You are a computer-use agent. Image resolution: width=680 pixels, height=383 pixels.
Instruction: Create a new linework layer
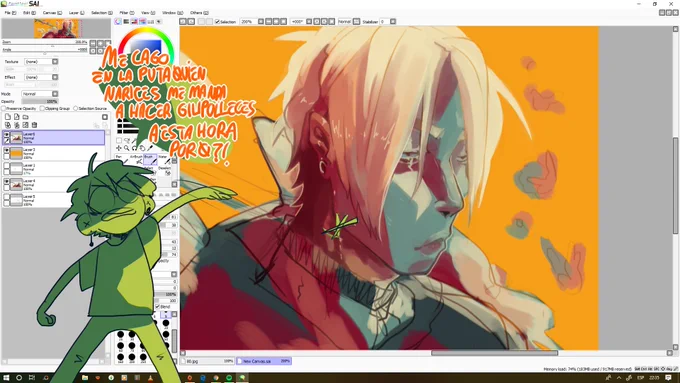(x=16, y=117)
